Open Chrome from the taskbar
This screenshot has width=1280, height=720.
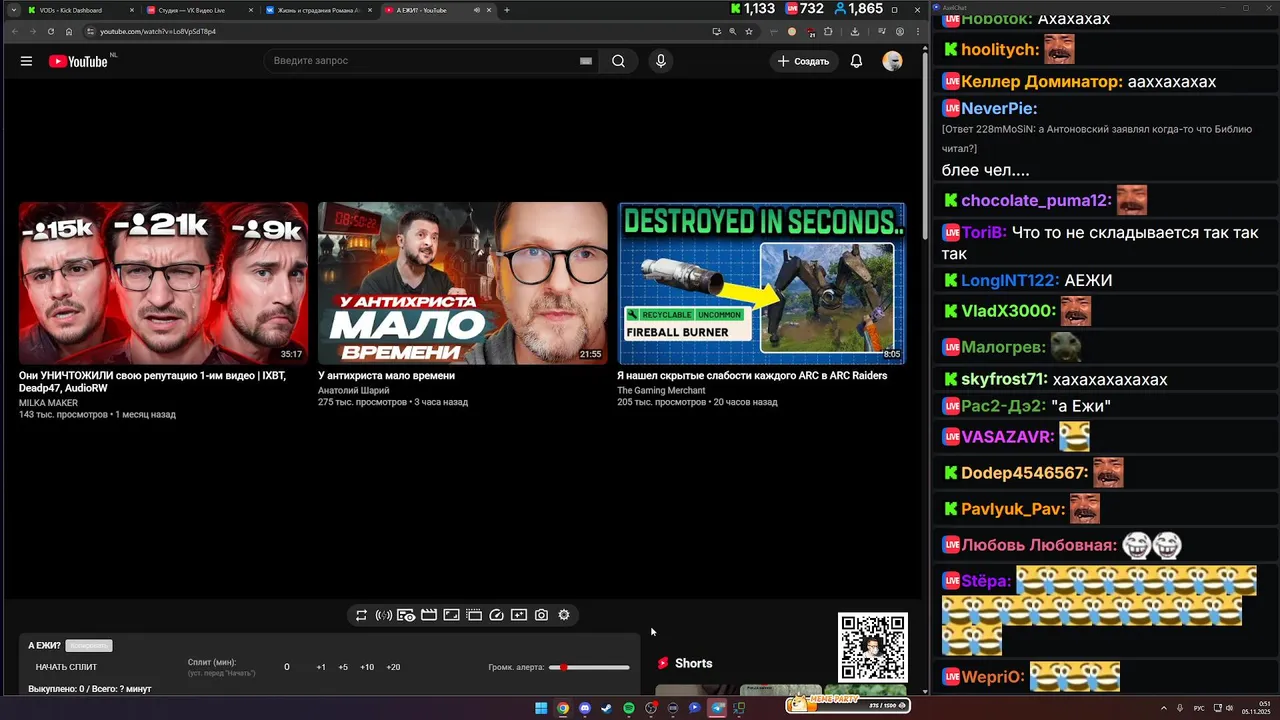563,708
